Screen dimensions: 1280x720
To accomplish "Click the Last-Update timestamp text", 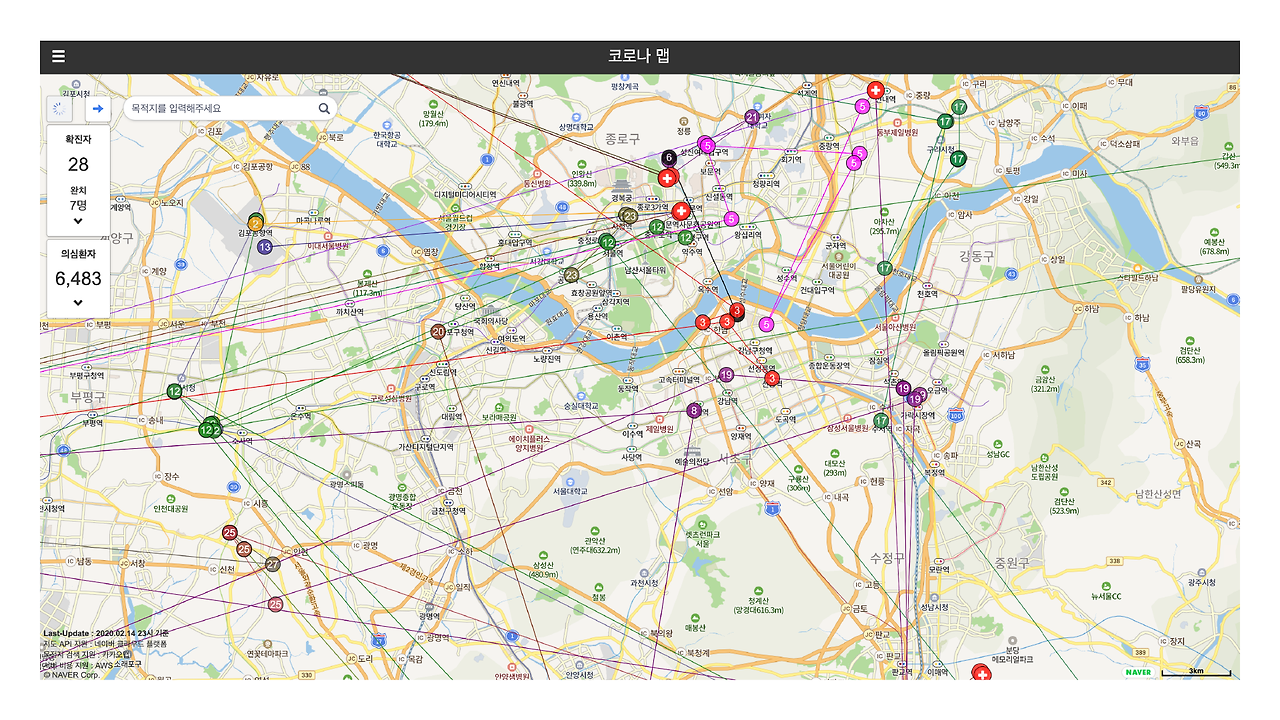I will point(107,634).
